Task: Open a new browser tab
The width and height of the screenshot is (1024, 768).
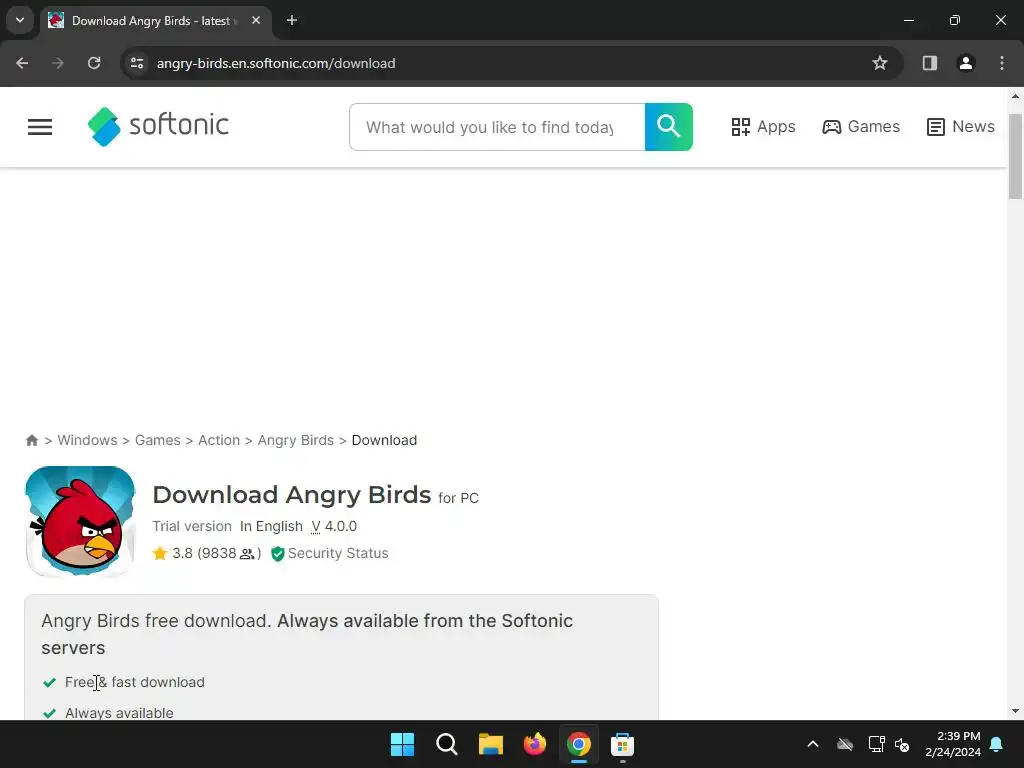Action: tap(292, 21)
